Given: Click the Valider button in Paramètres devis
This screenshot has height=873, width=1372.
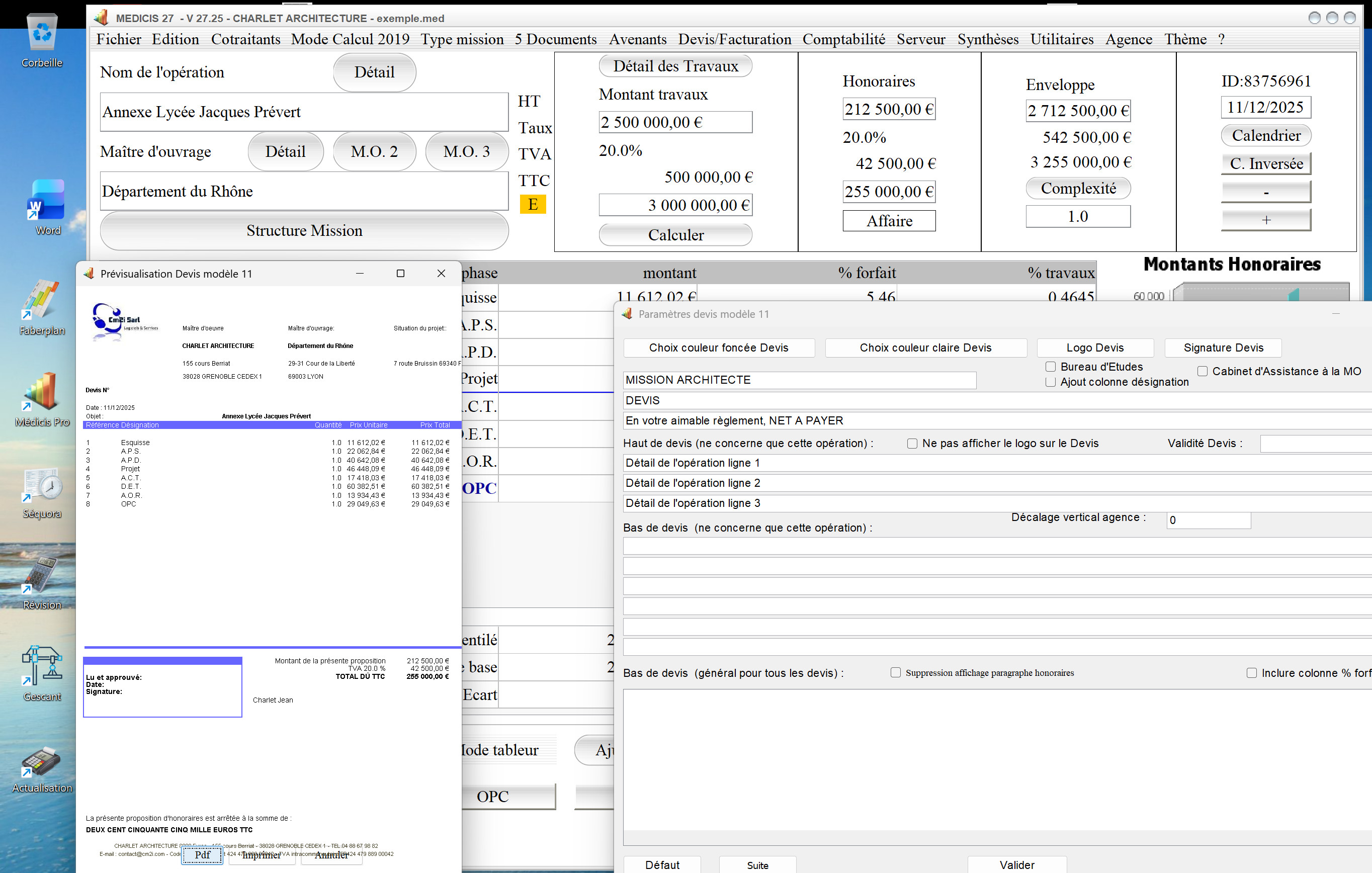Looking at the screenshot, I should [x=1017, y=864].
